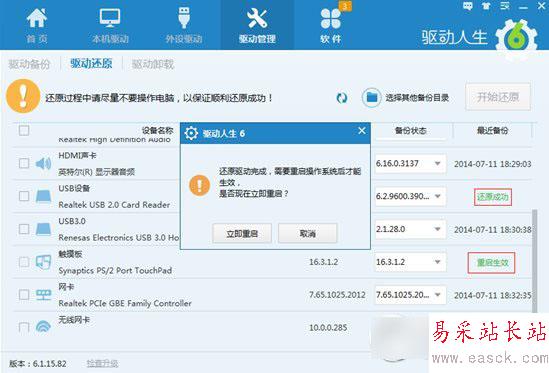Click the folder icon for backup directory
Viewport: 549px width, 373px height.
[371, 98]
